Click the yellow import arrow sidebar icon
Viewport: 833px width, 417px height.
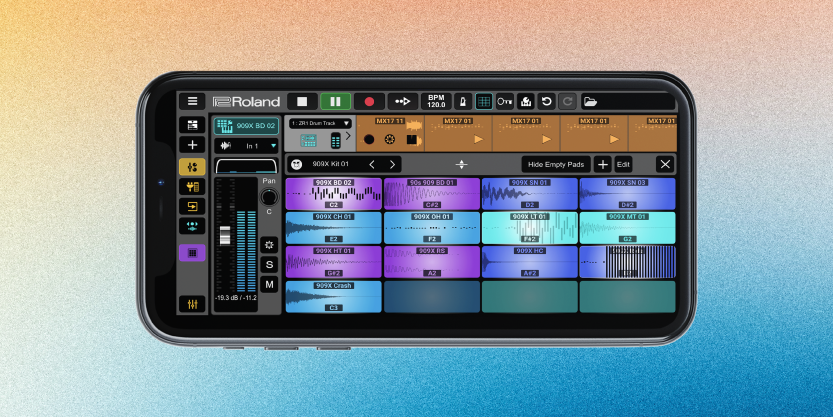192,207
